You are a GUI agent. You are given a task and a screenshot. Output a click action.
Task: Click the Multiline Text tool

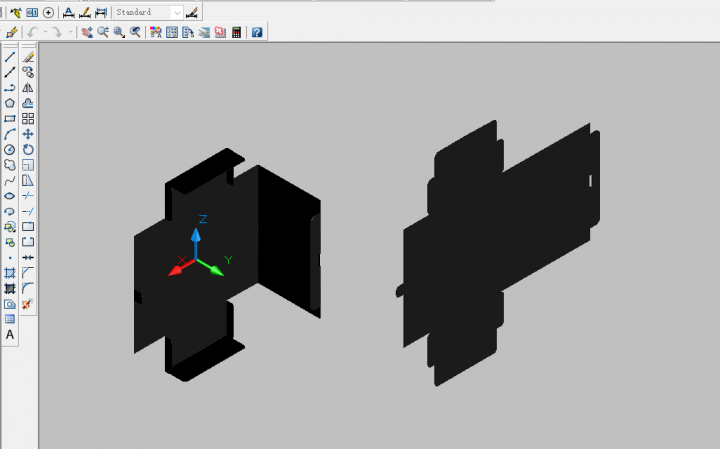click(10, 334)
